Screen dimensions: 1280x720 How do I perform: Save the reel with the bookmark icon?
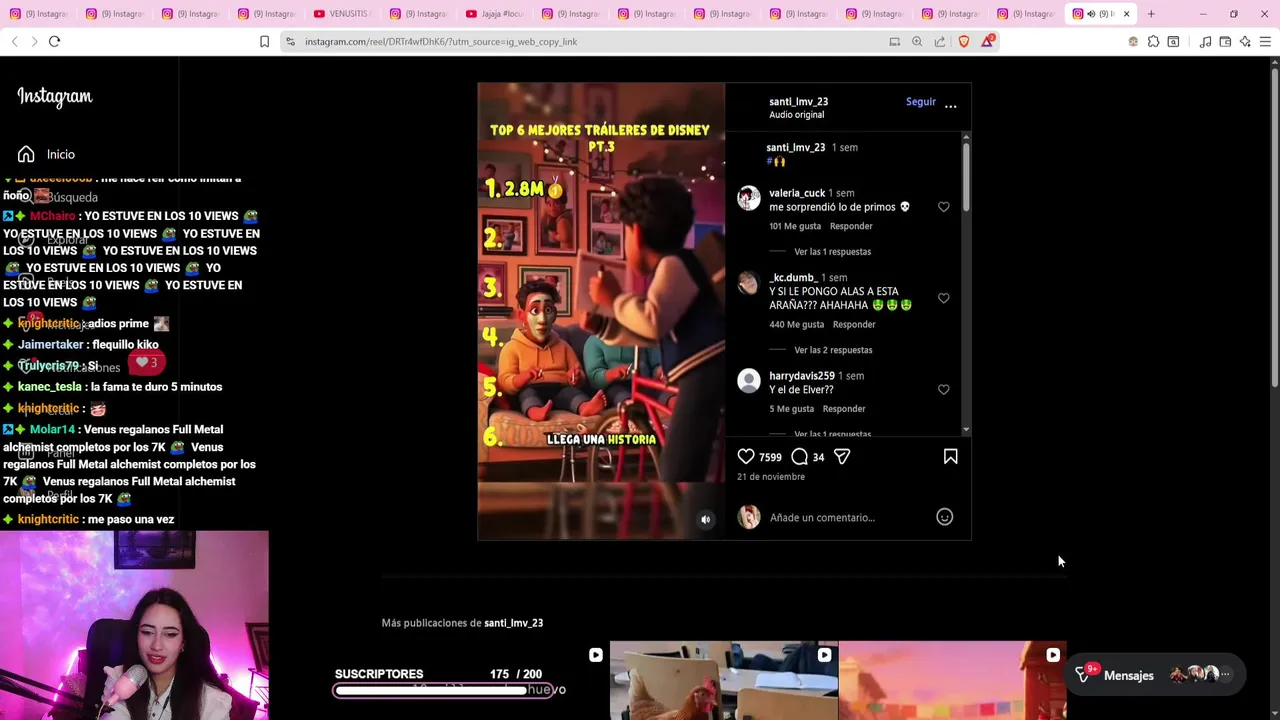coord(950,456)
